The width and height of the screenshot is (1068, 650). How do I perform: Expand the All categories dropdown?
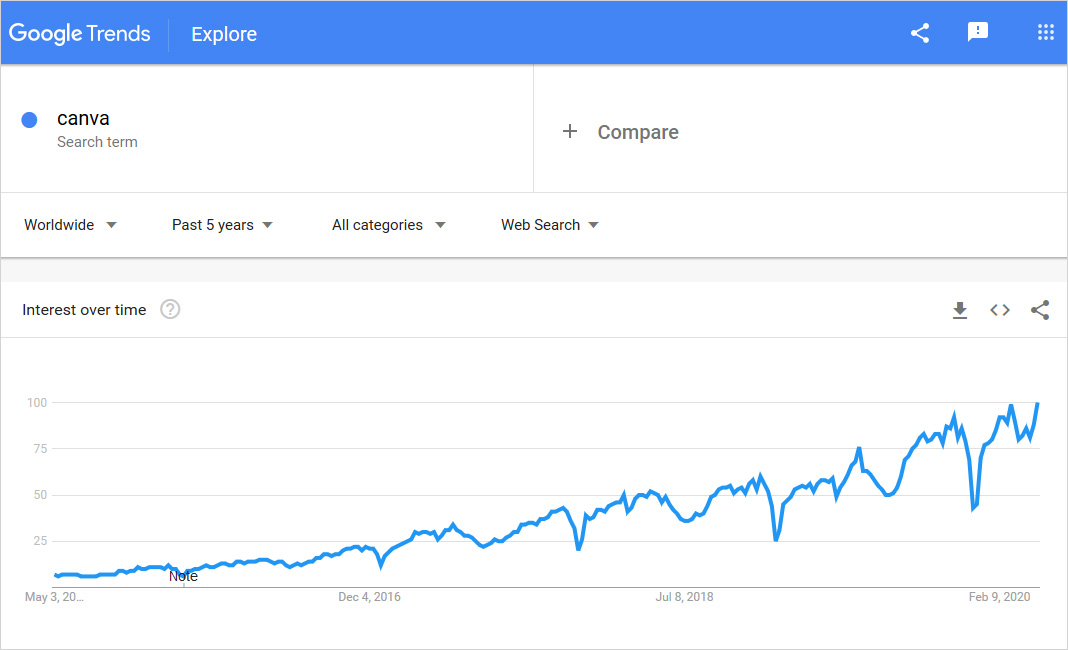coord(388,225)
